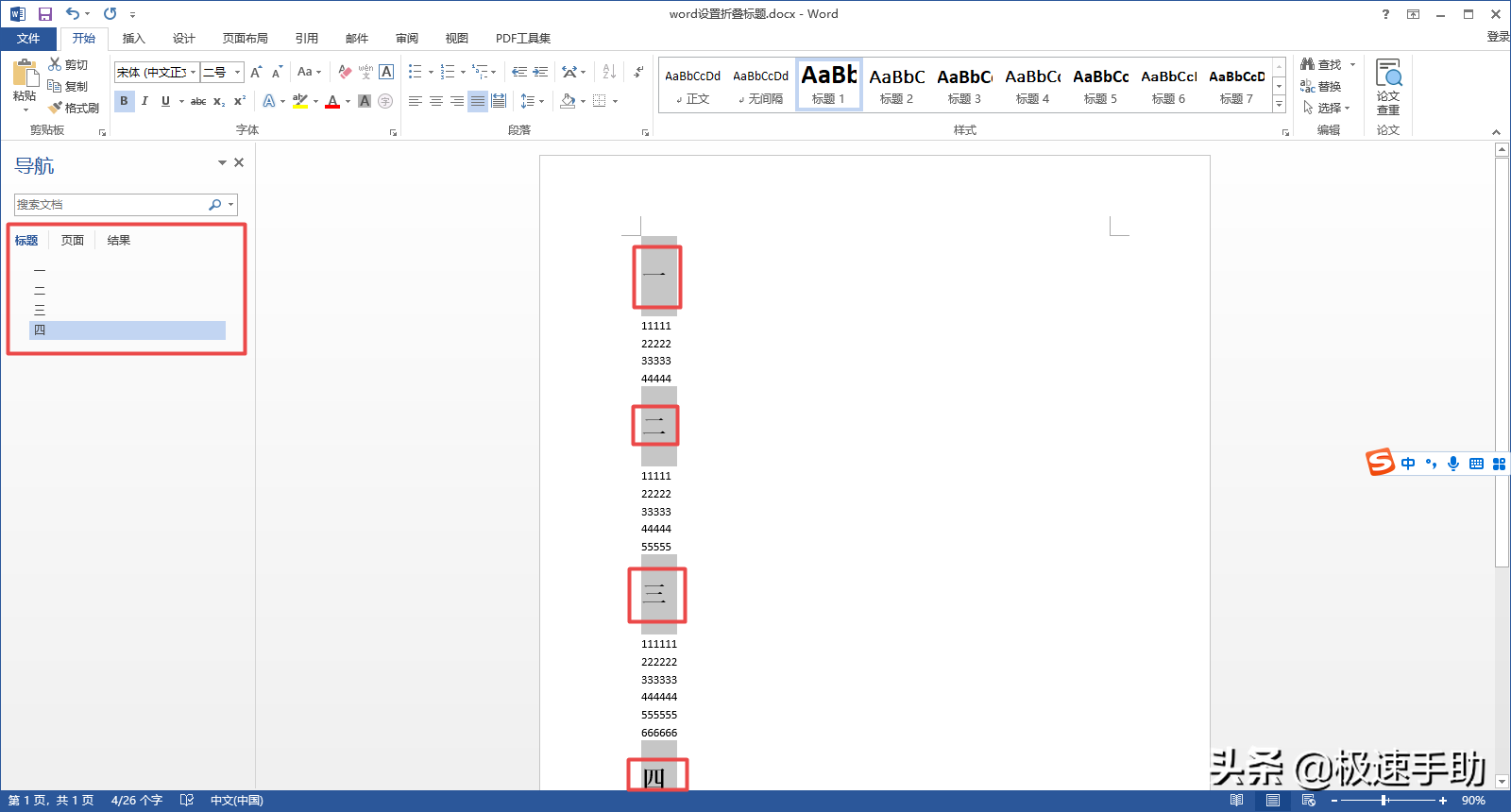This screenshot has width=1511, height=812.
Task: Click the Undo arrow icon
Action: 72,14
